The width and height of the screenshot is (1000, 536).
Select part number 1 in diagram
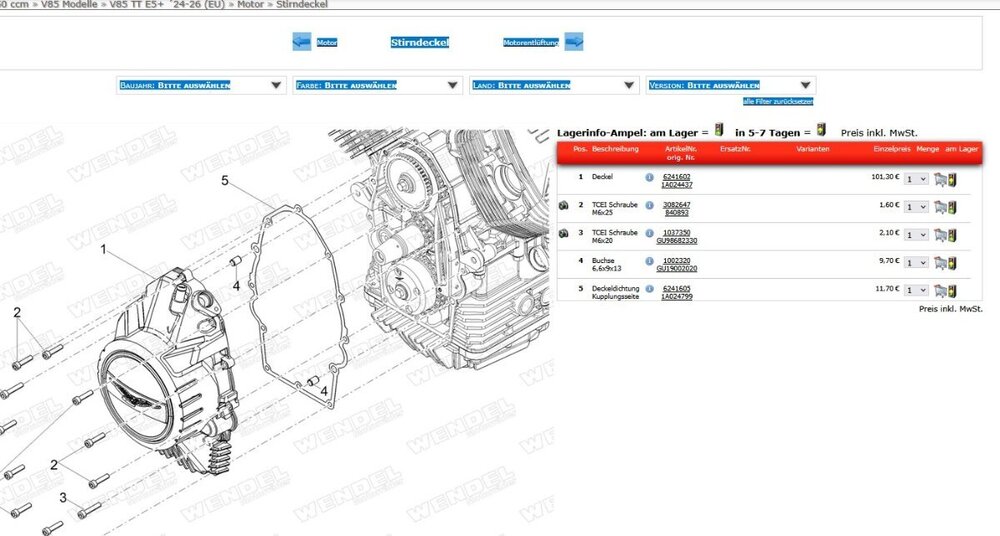(103, 249)
